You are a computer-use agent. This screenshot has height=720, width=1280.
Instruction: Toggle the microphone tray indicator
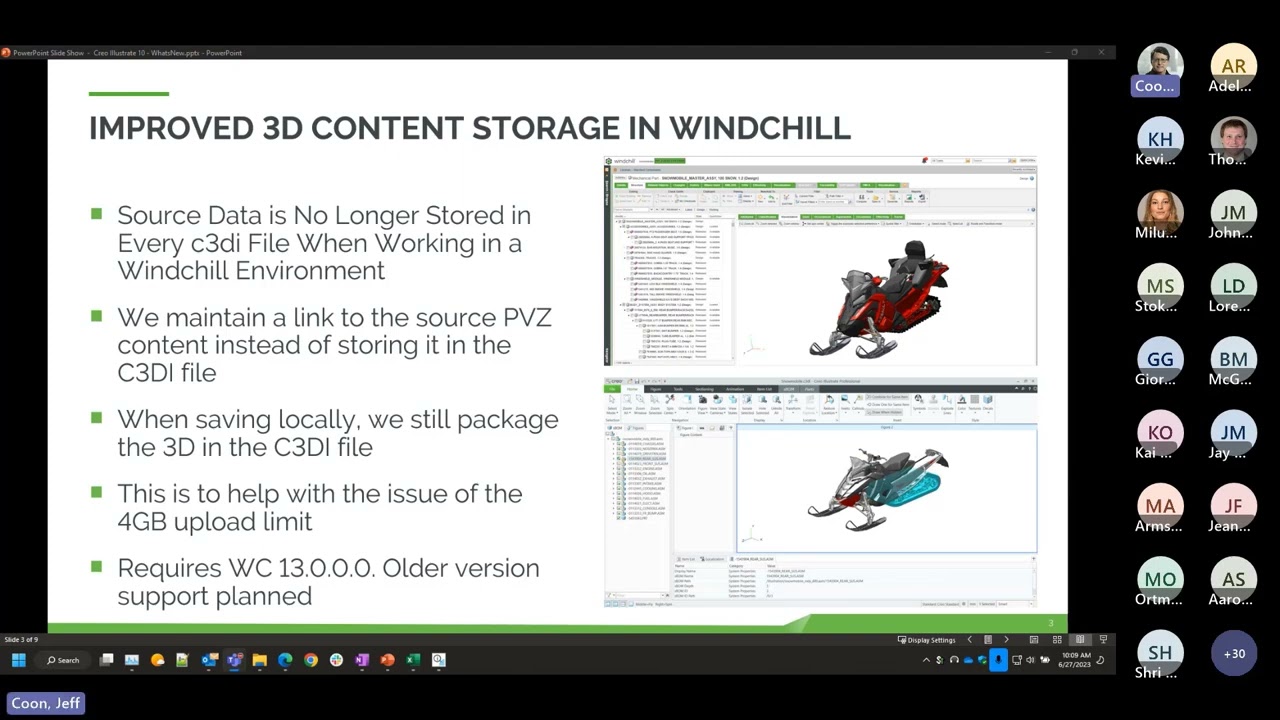pos(998,660)
